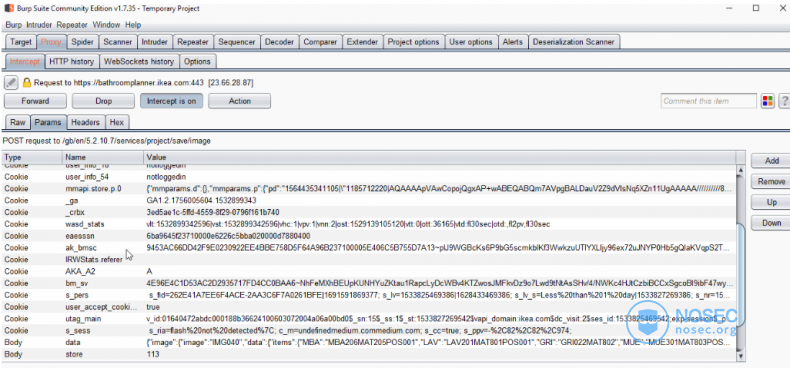Image resolution: width=790 pixels, height=368 pixels.
Task: Click the Add parameter button
Action: [771, 161]
